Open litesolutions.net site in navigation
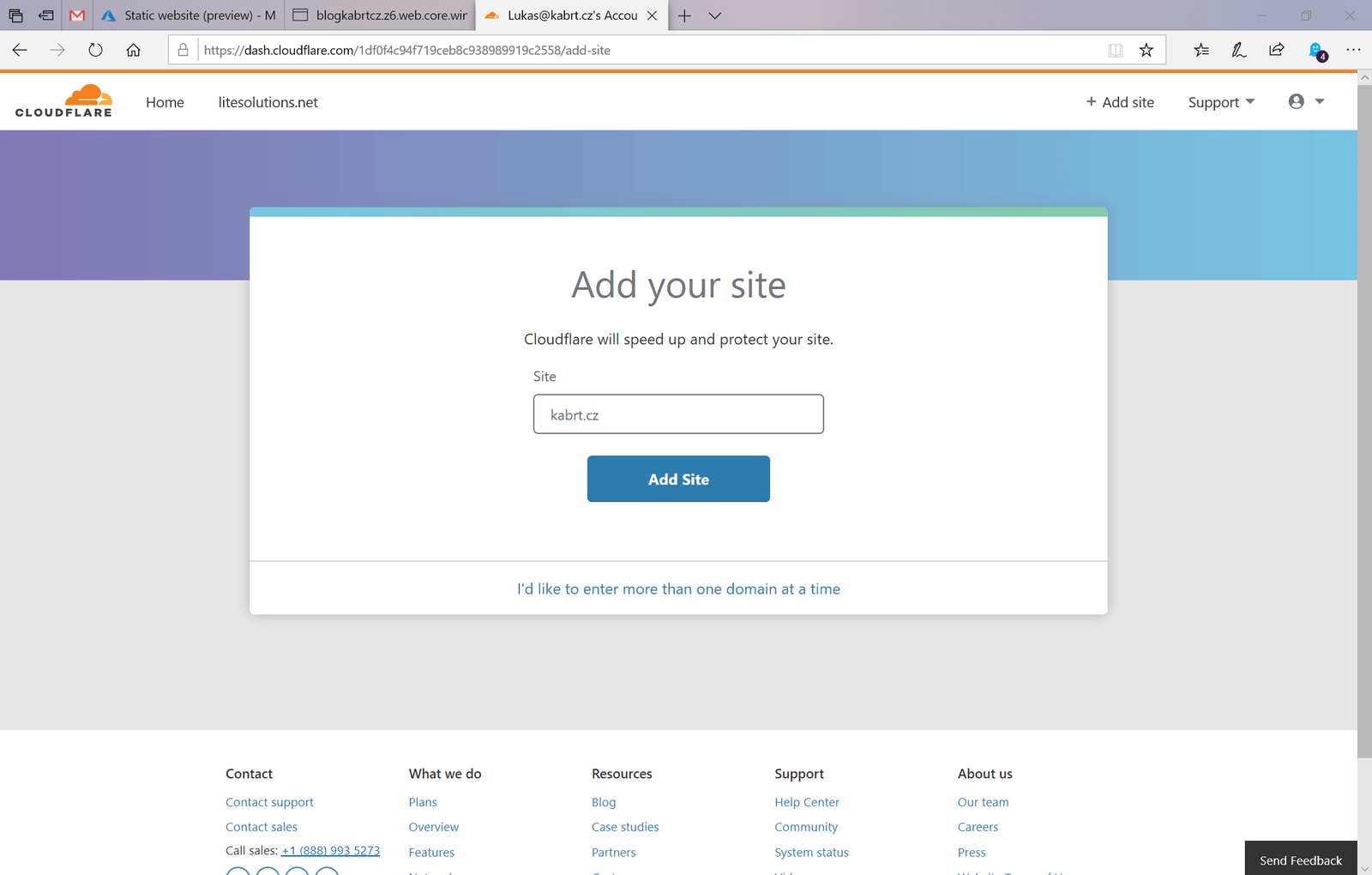The height and width of the screenshot is (875, 1372). click(x=268, y=102)
